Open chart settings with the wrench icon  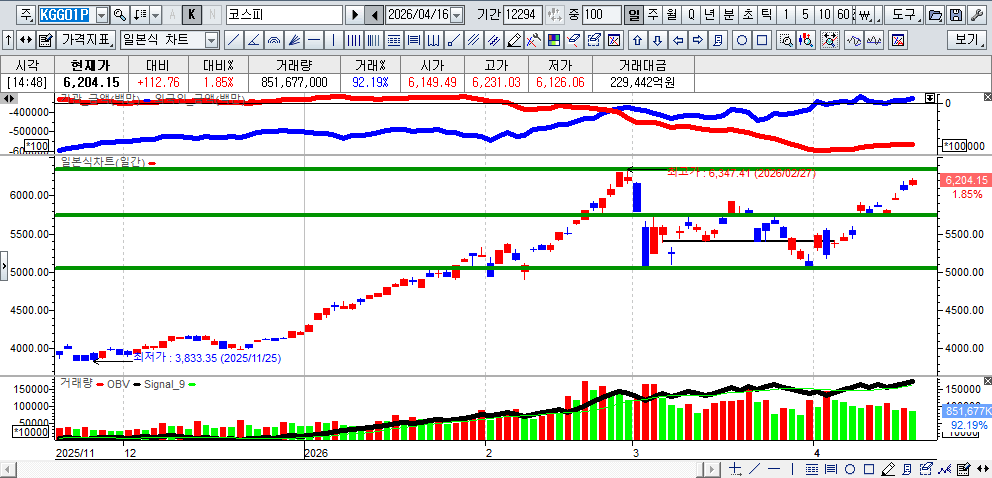pos(975,15)
